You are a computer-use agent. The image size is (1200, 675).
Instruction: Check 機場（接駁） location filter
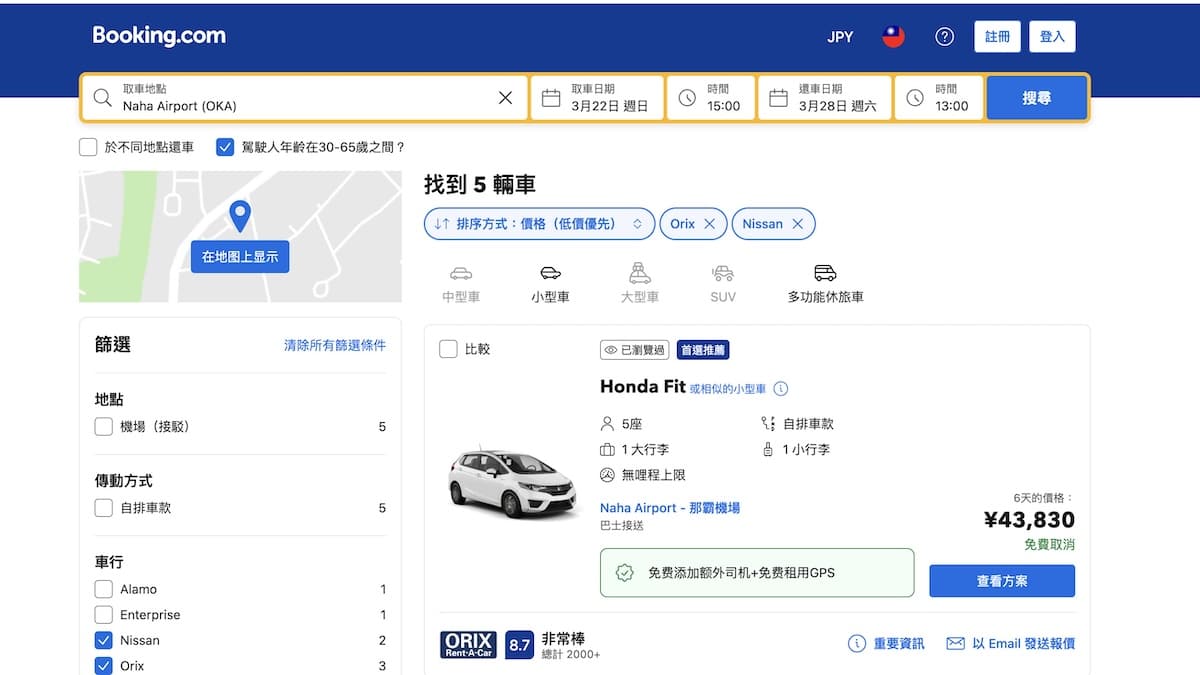pyautogui.click(x=103, y=427)
